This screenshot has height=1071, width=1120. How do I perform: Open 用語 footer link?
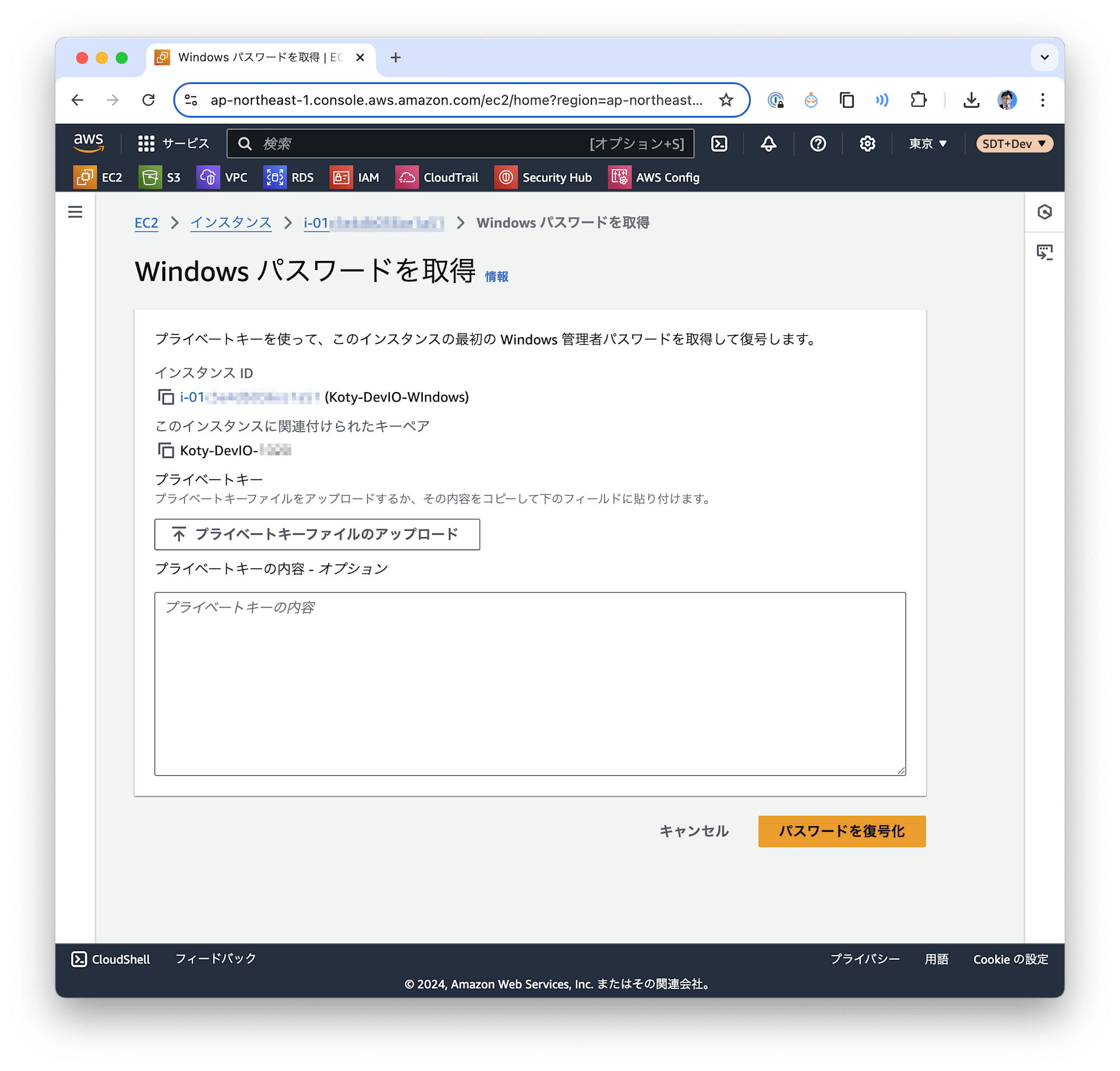point(936,959)
